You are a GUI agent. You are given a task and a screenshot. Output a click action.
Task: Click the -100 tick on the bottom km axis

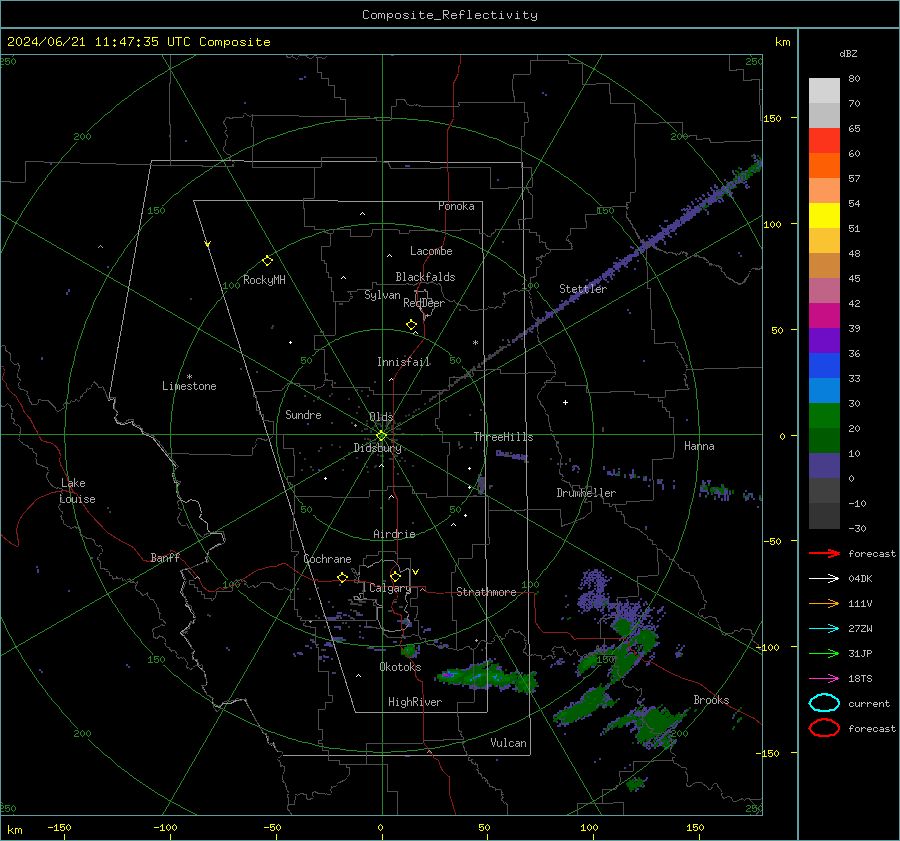click(165, 827)
